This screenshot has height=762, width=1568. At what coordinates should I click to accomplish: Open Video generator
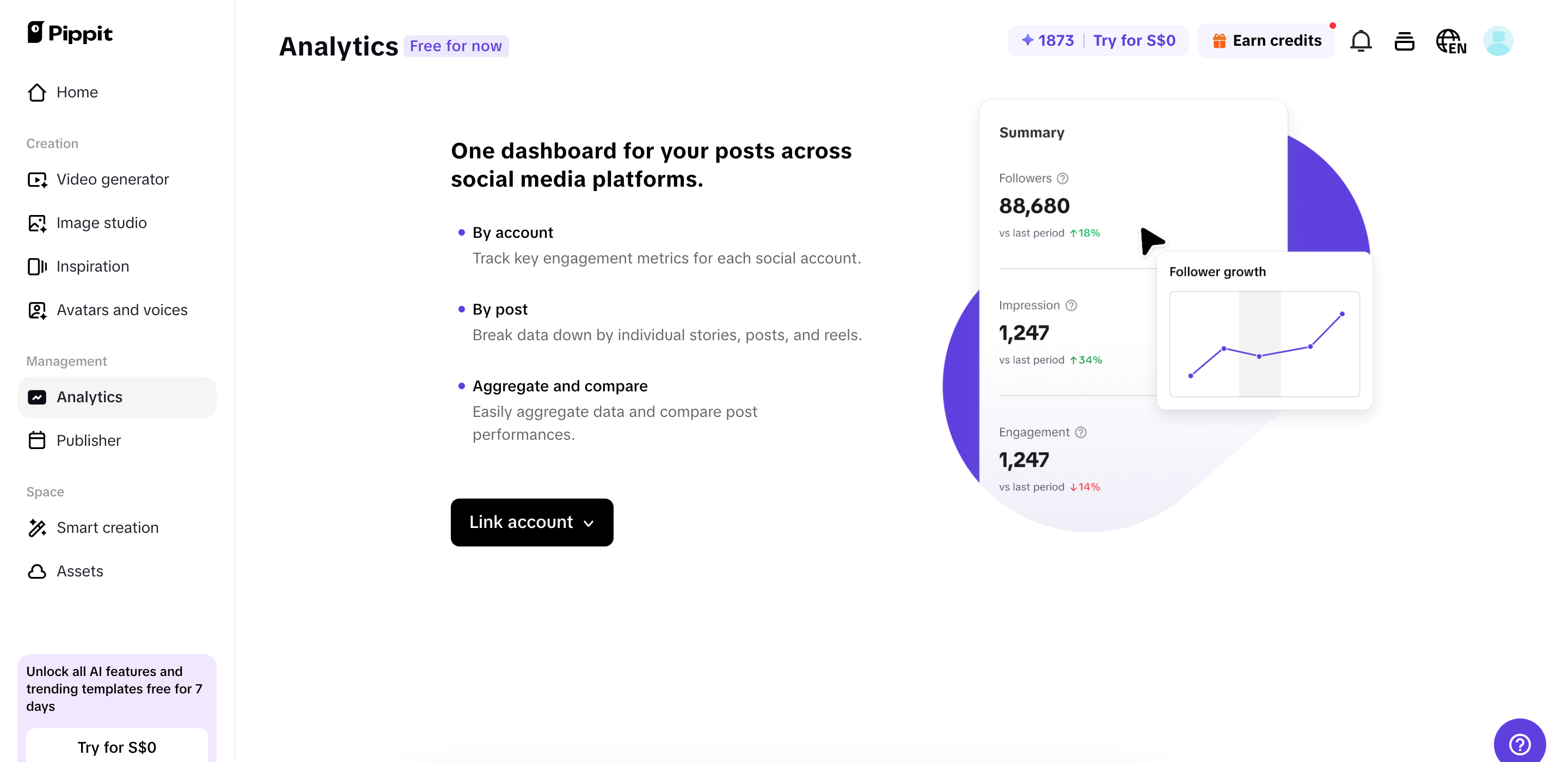[x=113, y=179]
